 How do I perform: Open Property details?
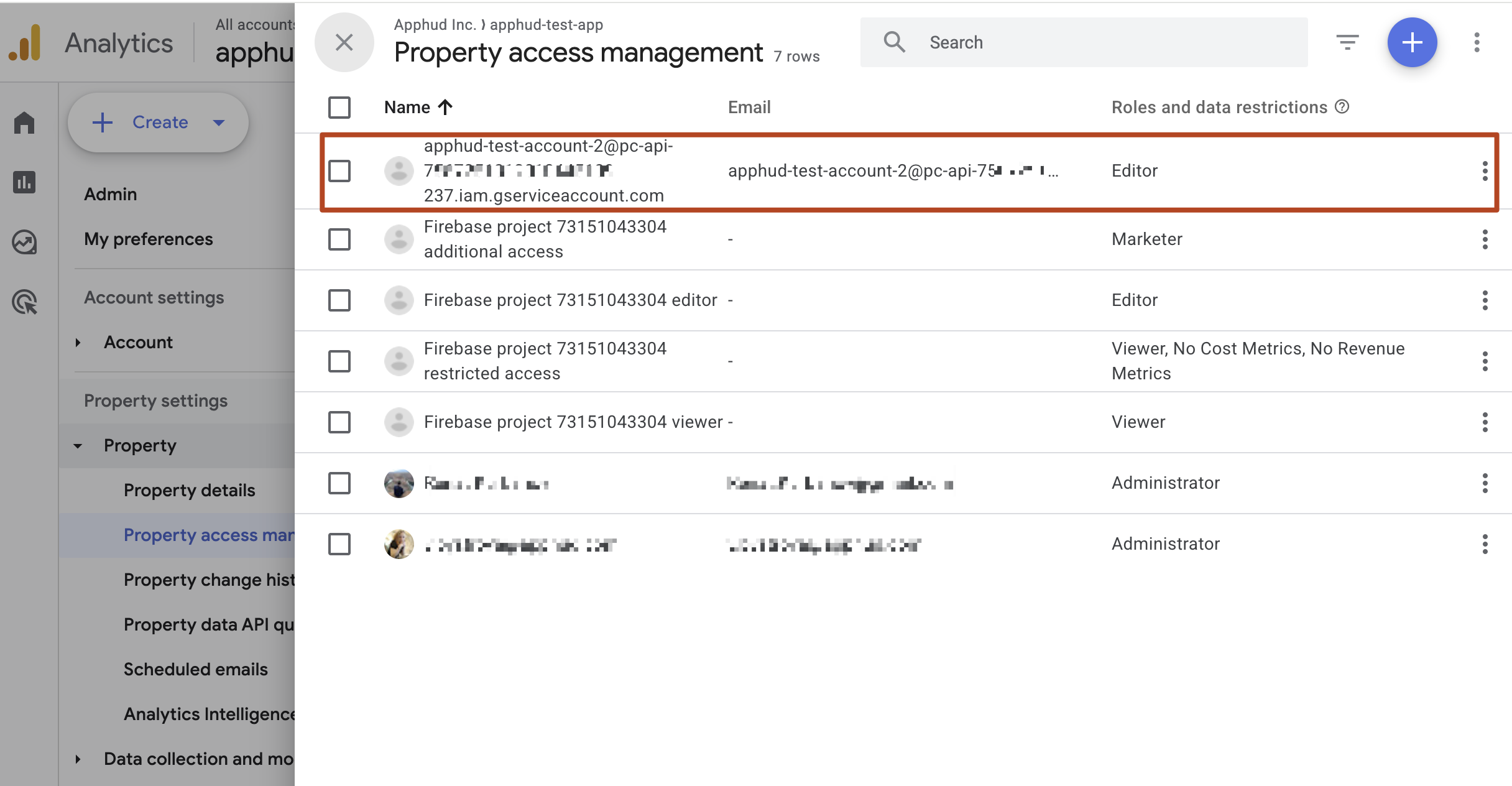click(x=190, y=491)
